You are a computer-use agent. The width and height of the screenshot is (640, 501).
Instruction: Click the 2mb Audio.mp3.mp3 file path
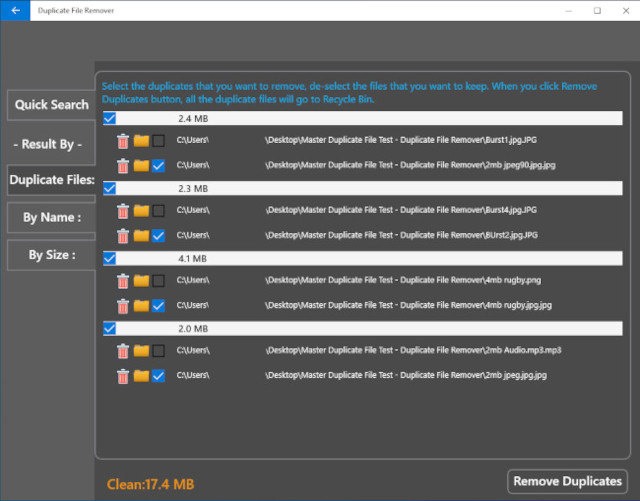click(369, 350)
